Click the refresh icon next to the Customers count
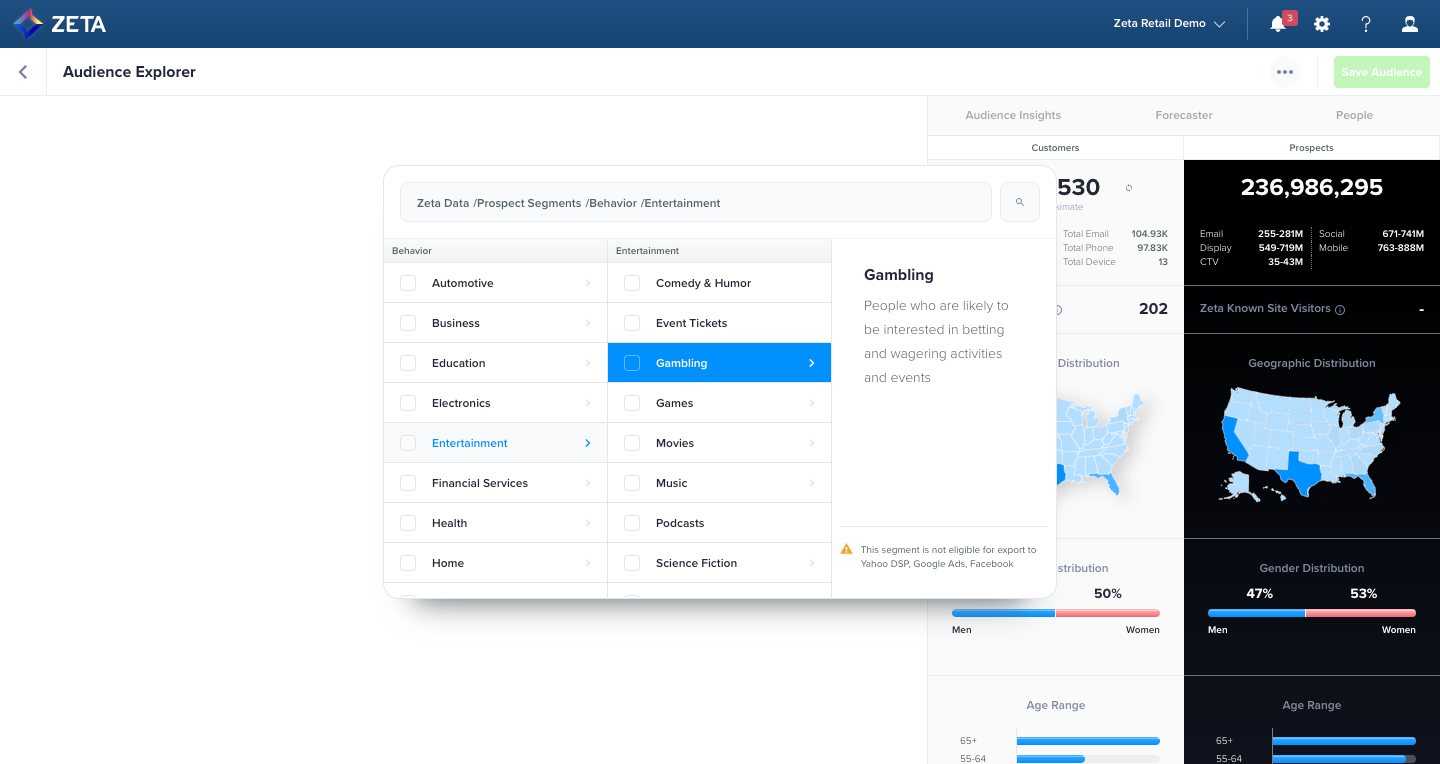 pyautogui.click(x=1131, y=186)
